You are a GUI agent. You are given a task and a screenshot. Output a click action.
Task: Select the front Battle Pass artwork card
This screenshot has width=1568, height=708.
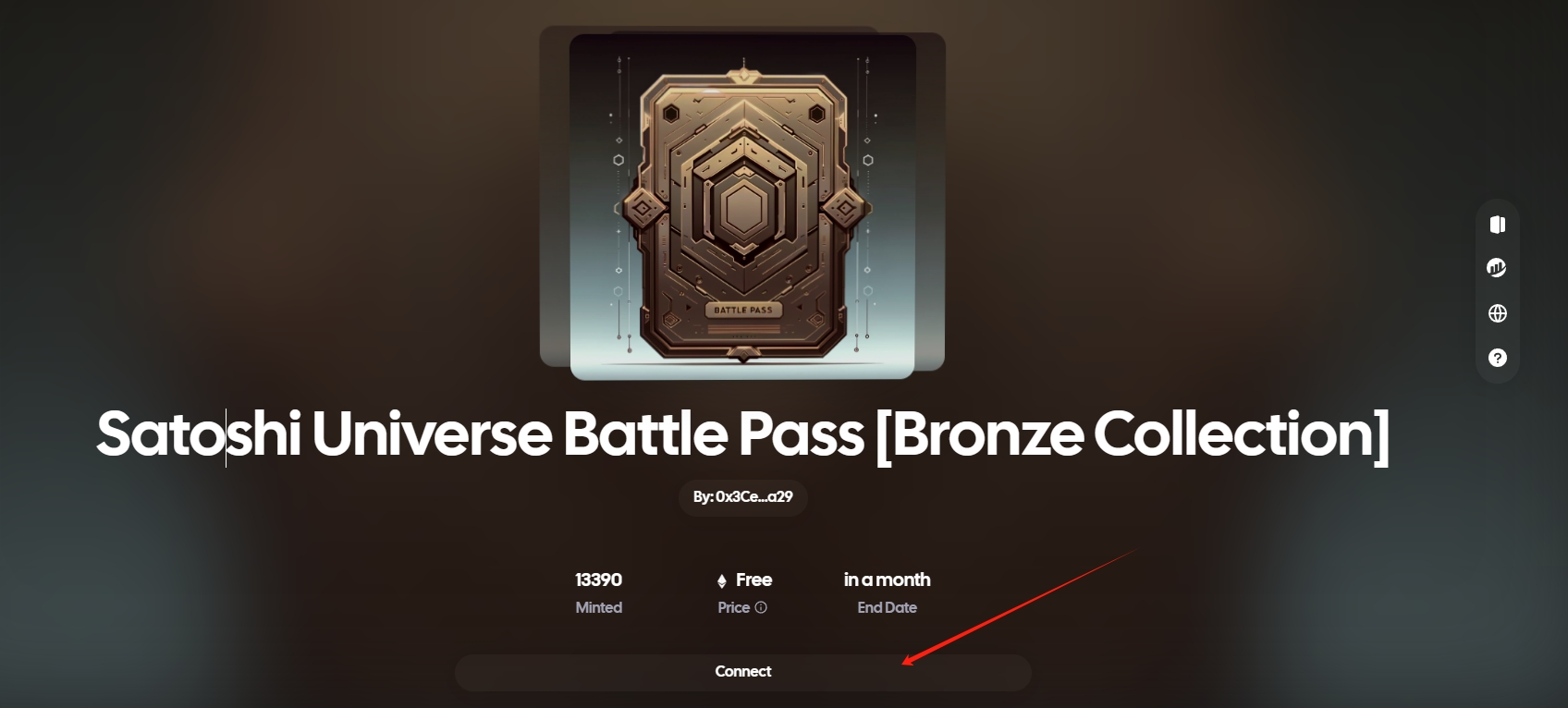742,207
